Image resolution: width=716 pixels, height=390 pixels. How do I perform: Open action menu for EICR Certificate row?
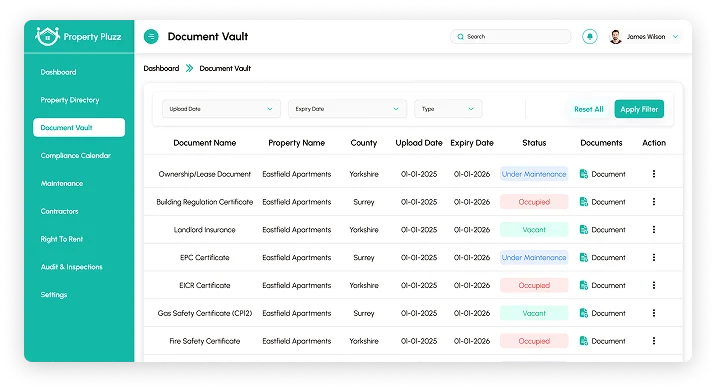pyautogui.click(x=654, y=285)
